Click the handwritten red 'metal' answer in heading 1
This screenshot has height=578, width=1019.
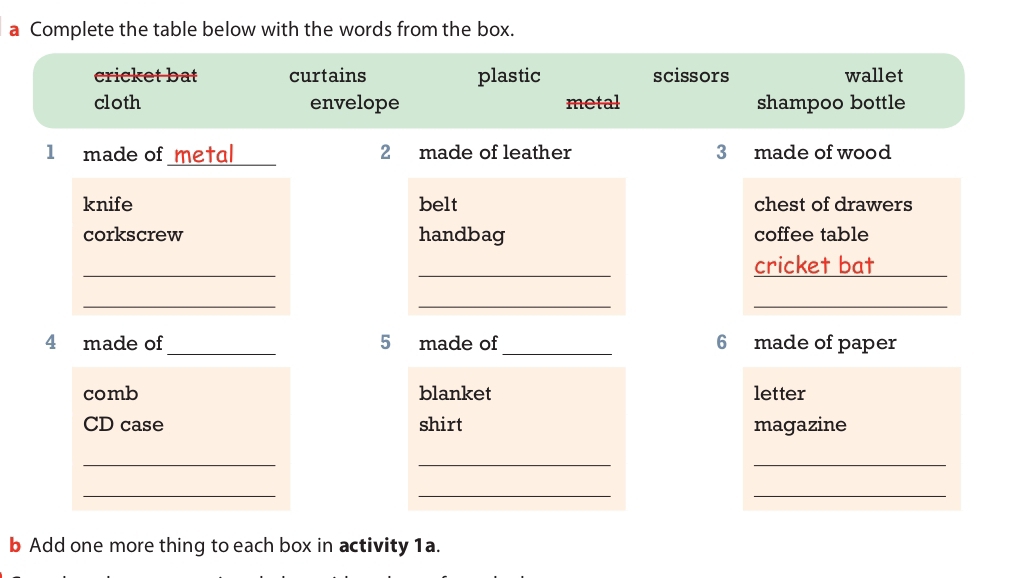point(204,155)
